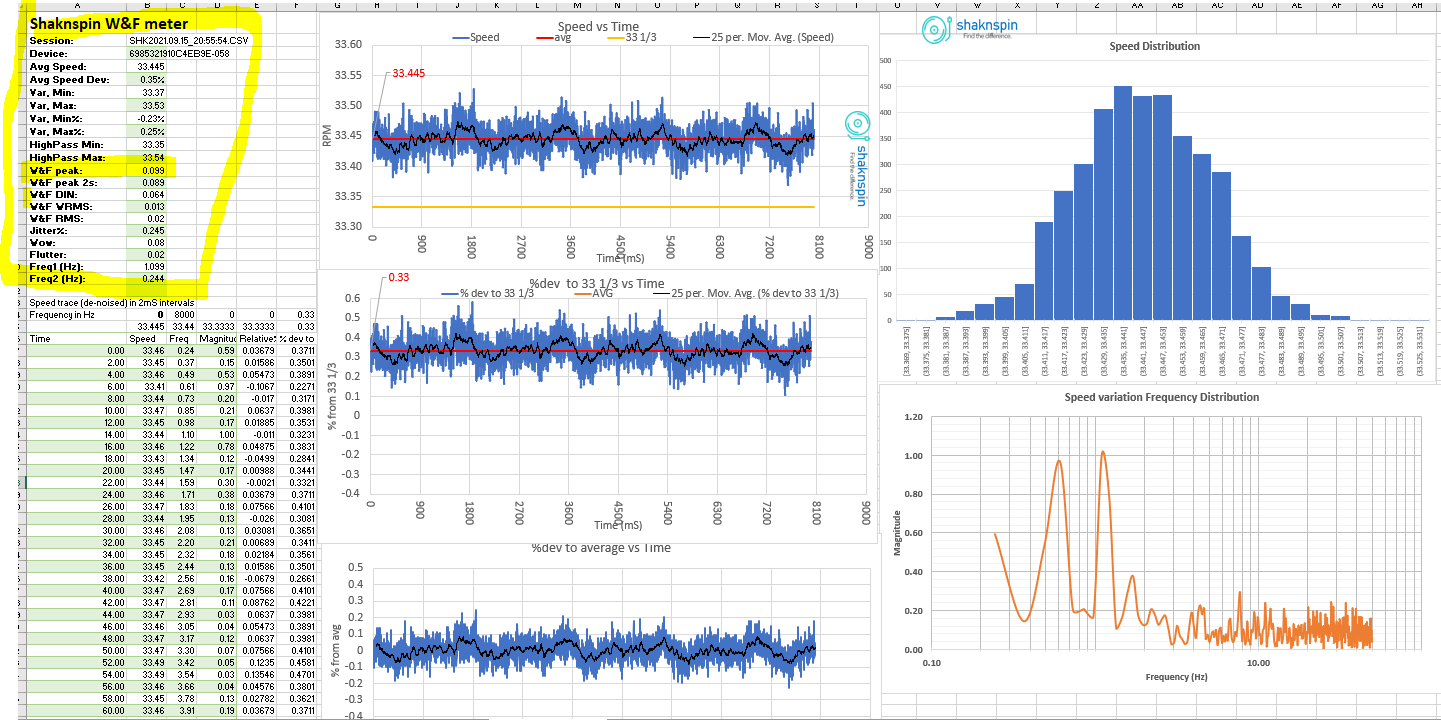This screenshot has height=720, width=1441.
Task: Select the highlighted 'W&F peak:' label cell
Action: [77, 170]
